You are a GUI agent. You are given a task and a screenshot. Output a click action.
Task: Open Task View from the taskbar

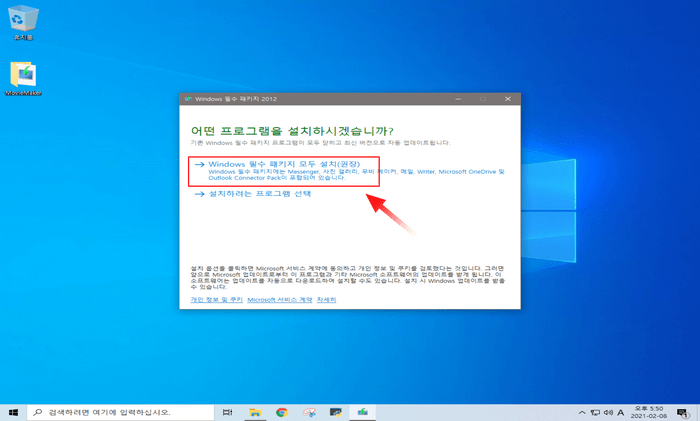228,413
